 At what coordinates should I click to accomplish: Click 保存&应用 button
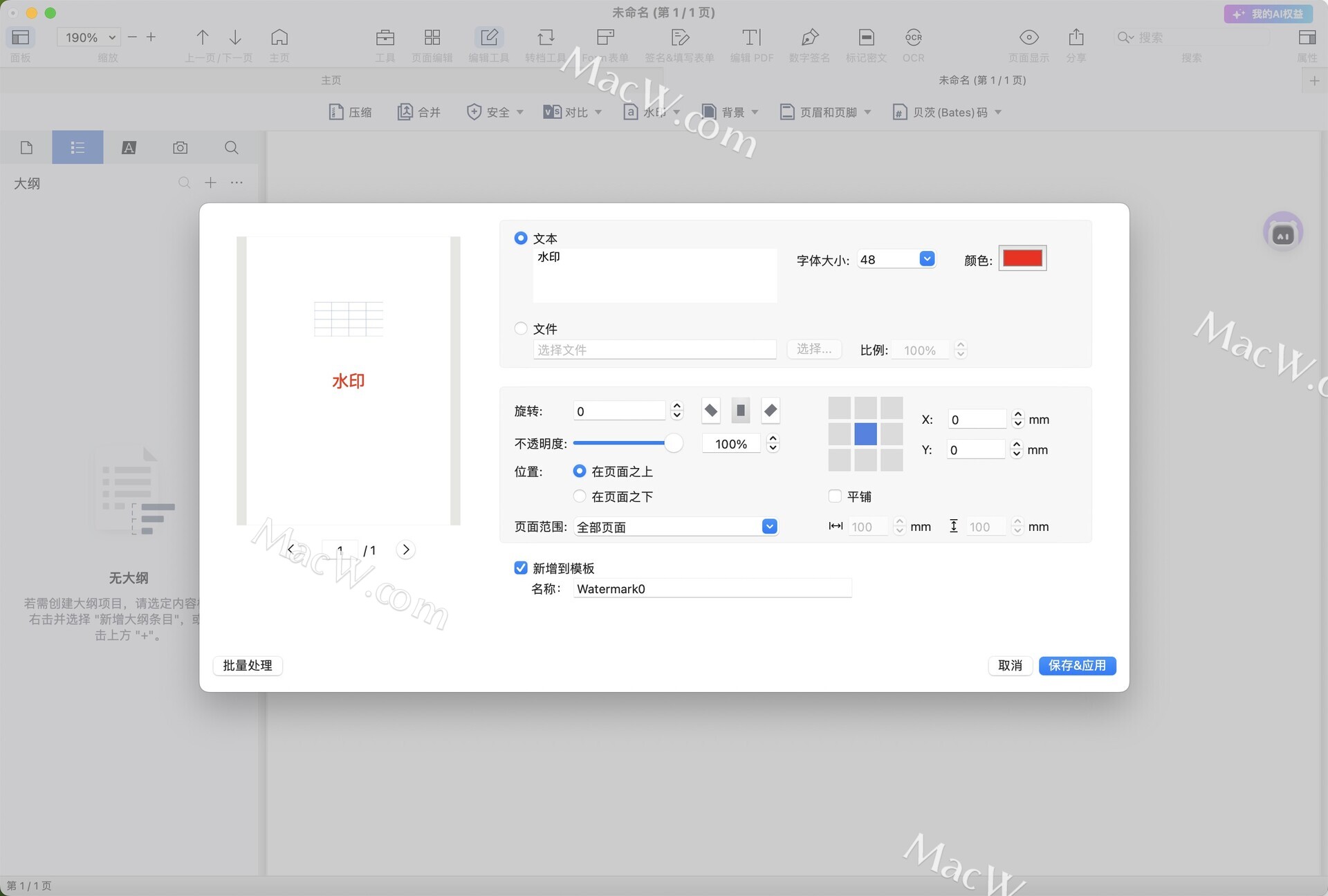(1077, 665)
